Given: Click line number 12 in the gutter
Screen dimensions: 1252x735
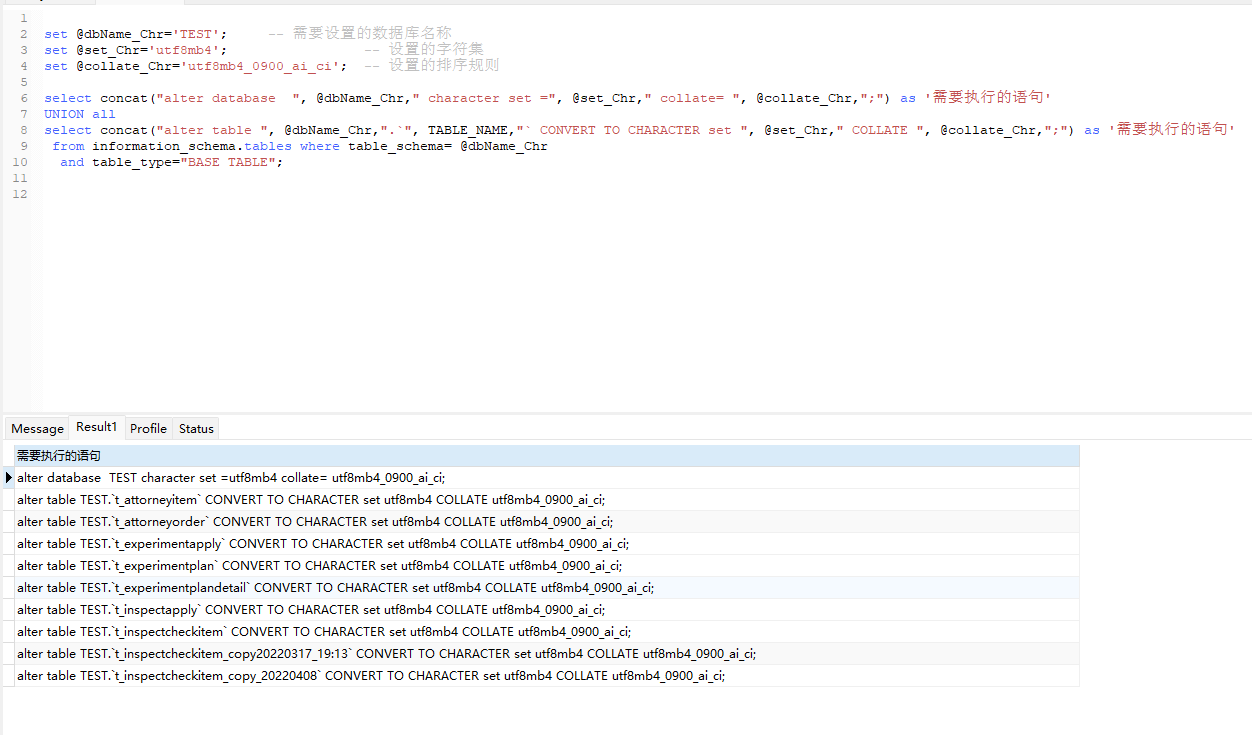Looking at the screenshot, I should pyautogui.click(x=19, y=194).
